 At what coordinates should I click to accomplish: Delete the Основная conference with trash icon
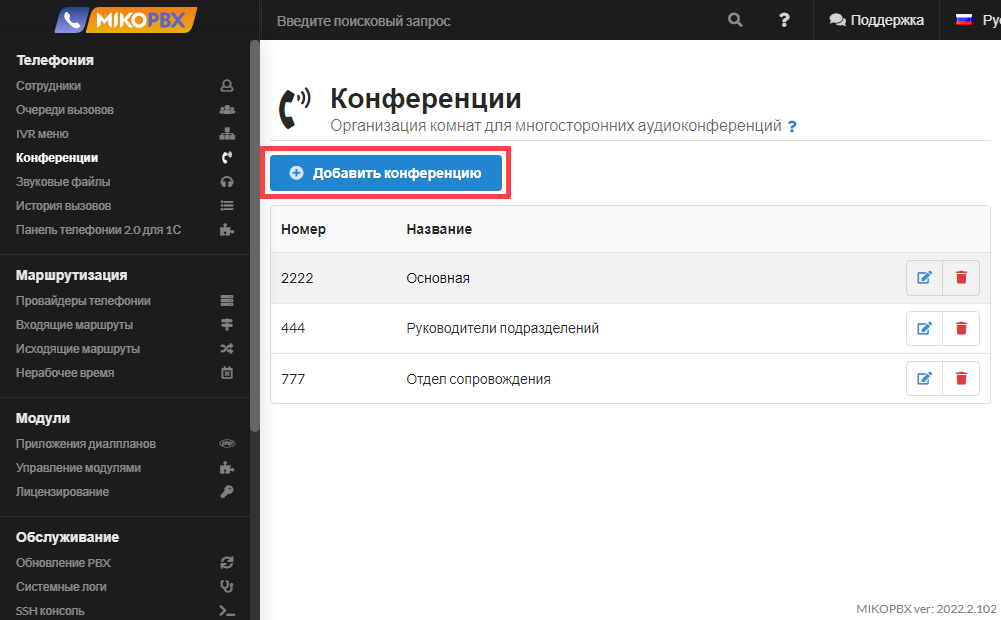click(x=961, y=278)
